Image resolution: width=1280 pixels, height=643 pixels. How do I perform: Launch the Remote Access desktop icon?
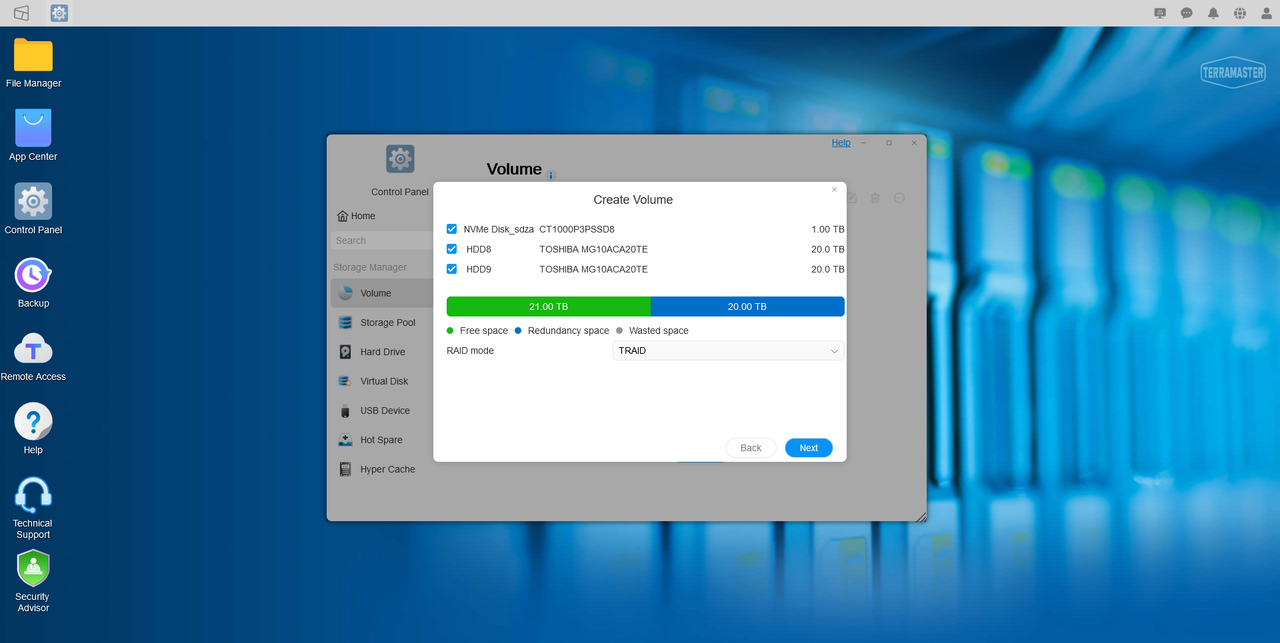(x=33, y=349)
